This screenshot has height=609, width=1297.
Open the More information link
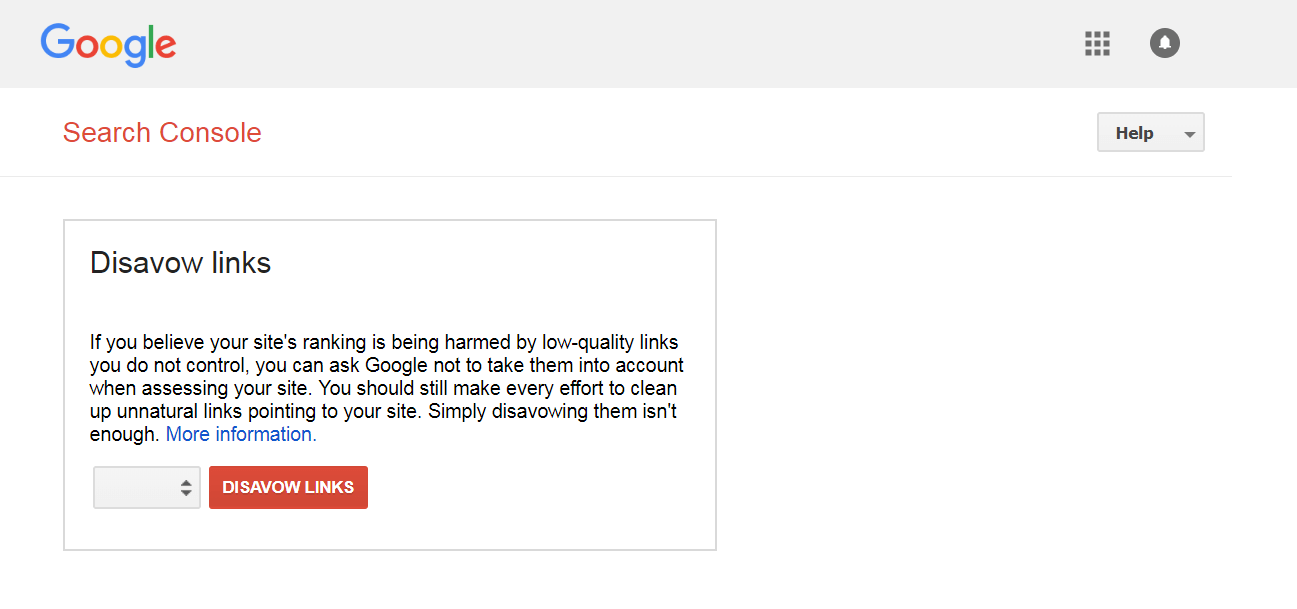[x=240, y=434]
